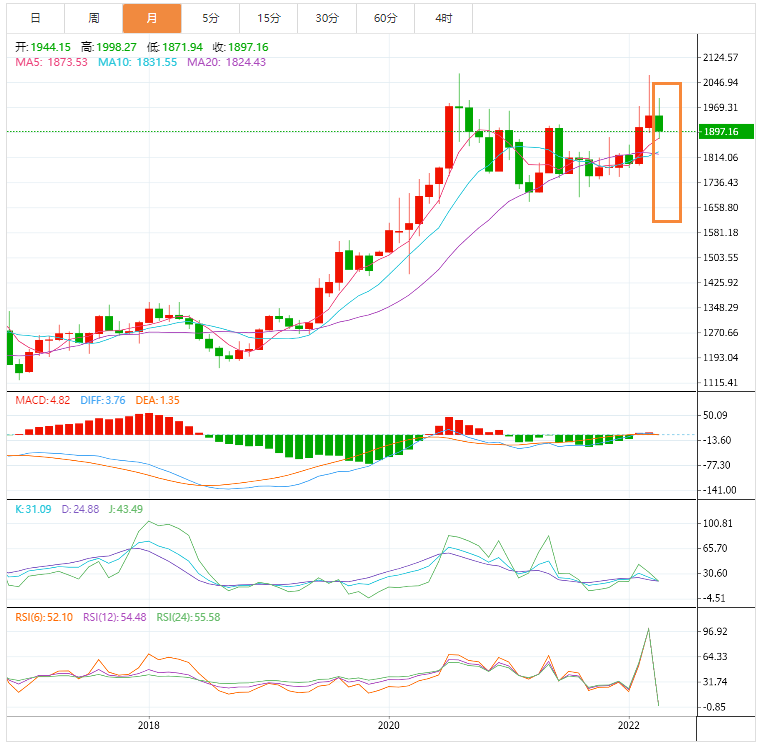
Task: Switch to the 4时 chart tab
Action: click(443, 18)
